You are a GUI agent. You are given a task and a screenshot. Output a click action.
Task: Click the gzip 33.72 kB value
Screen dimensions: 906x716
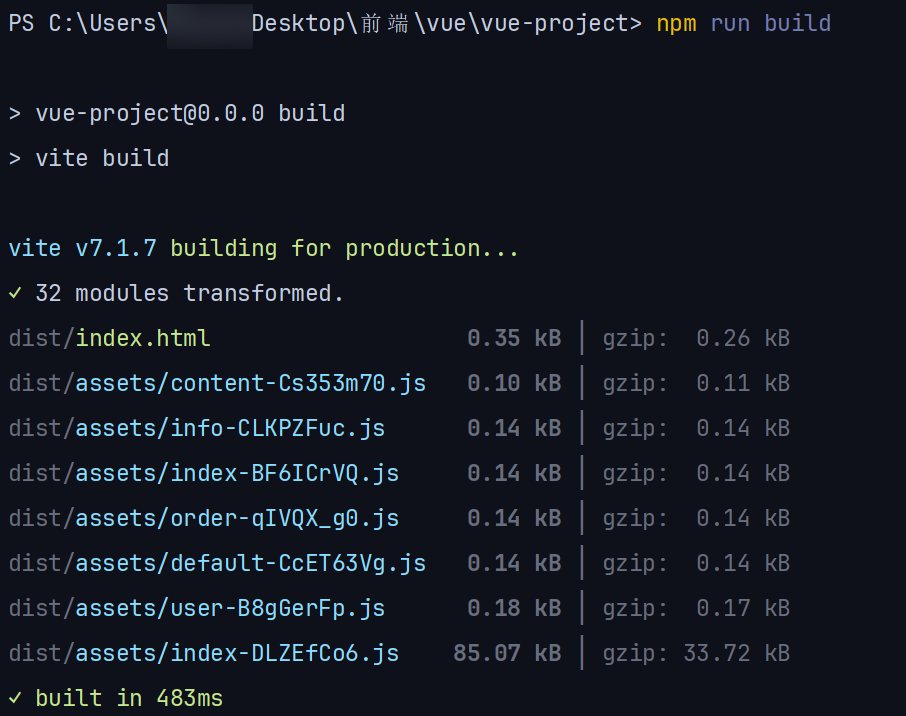point(737,653)
